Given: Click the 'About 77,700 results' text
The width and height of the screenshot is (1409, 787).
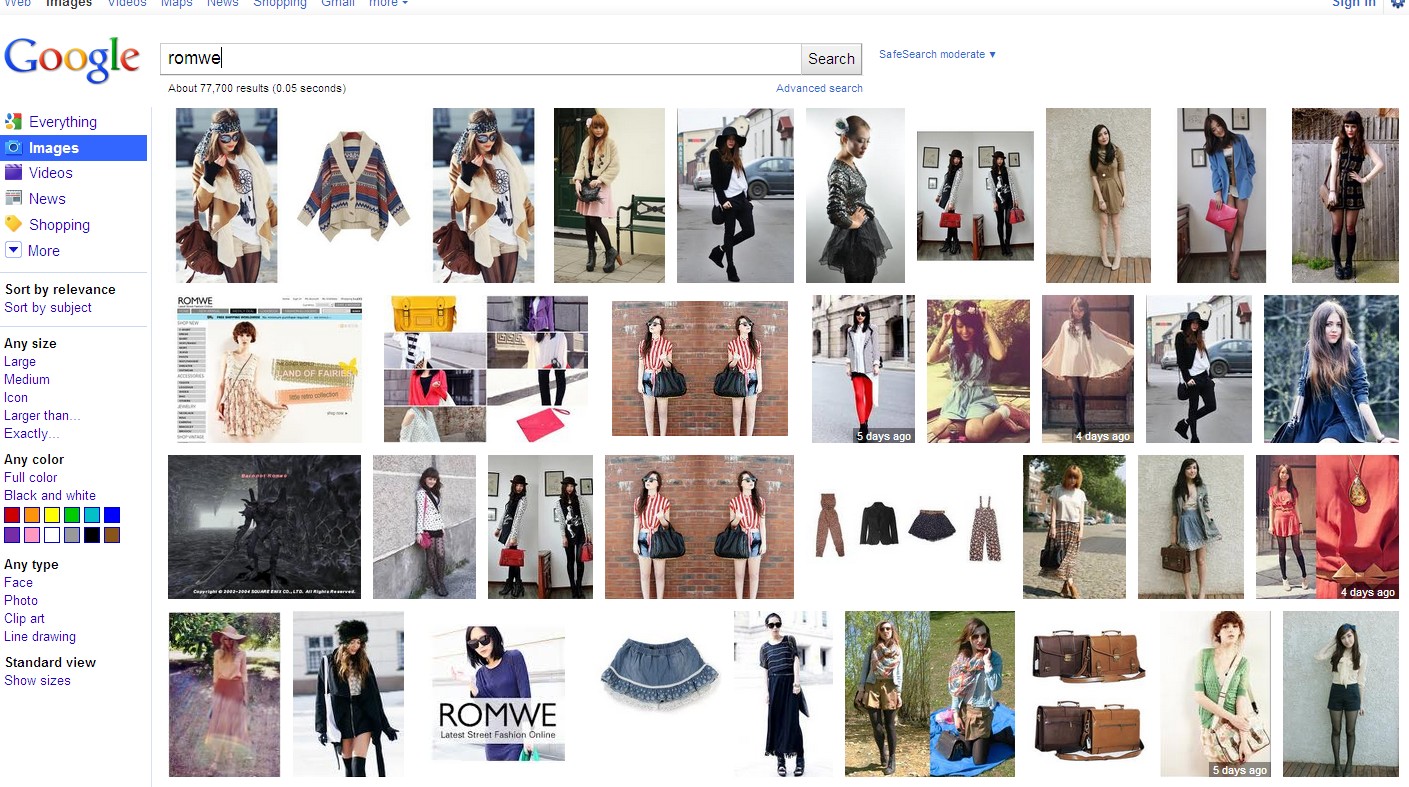Looking at the screenshot, I should [x=257, y=88].
